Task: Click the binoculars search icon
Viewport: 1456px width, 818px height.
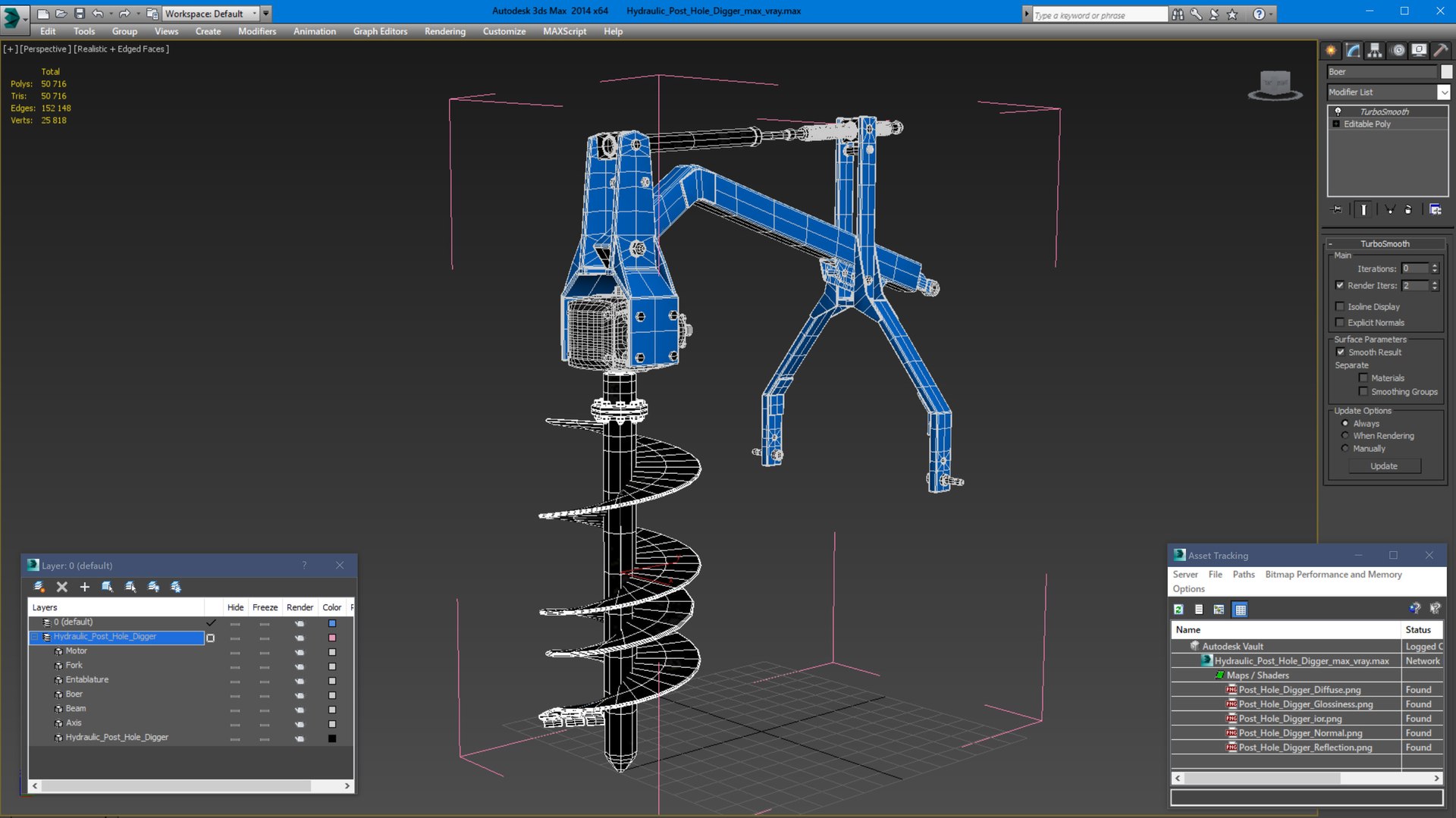Action: coord(1178,14)
